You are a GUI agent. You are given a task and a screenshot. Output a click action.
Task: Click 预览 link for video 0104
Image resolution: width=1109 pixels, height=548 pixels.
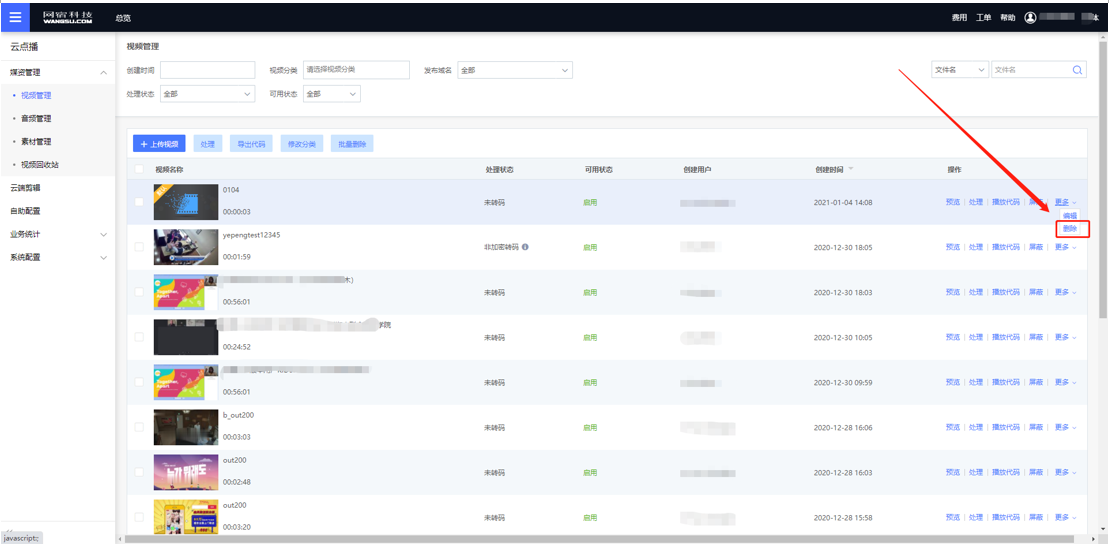(953, 202)
